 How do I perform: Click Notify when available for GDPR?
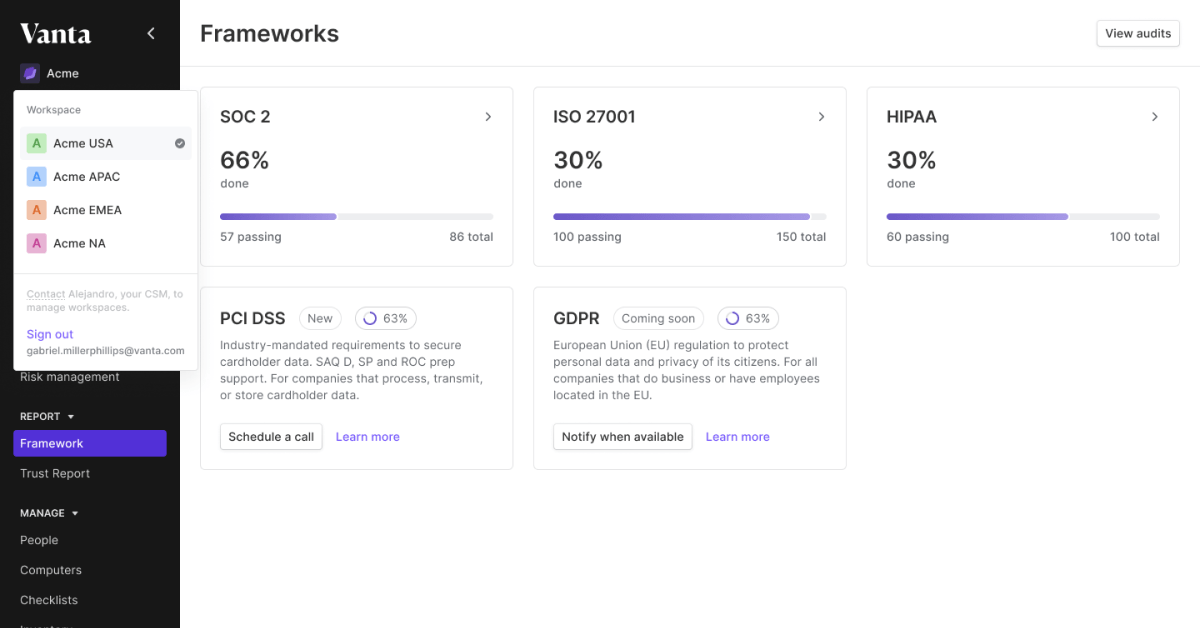[622, 436]
